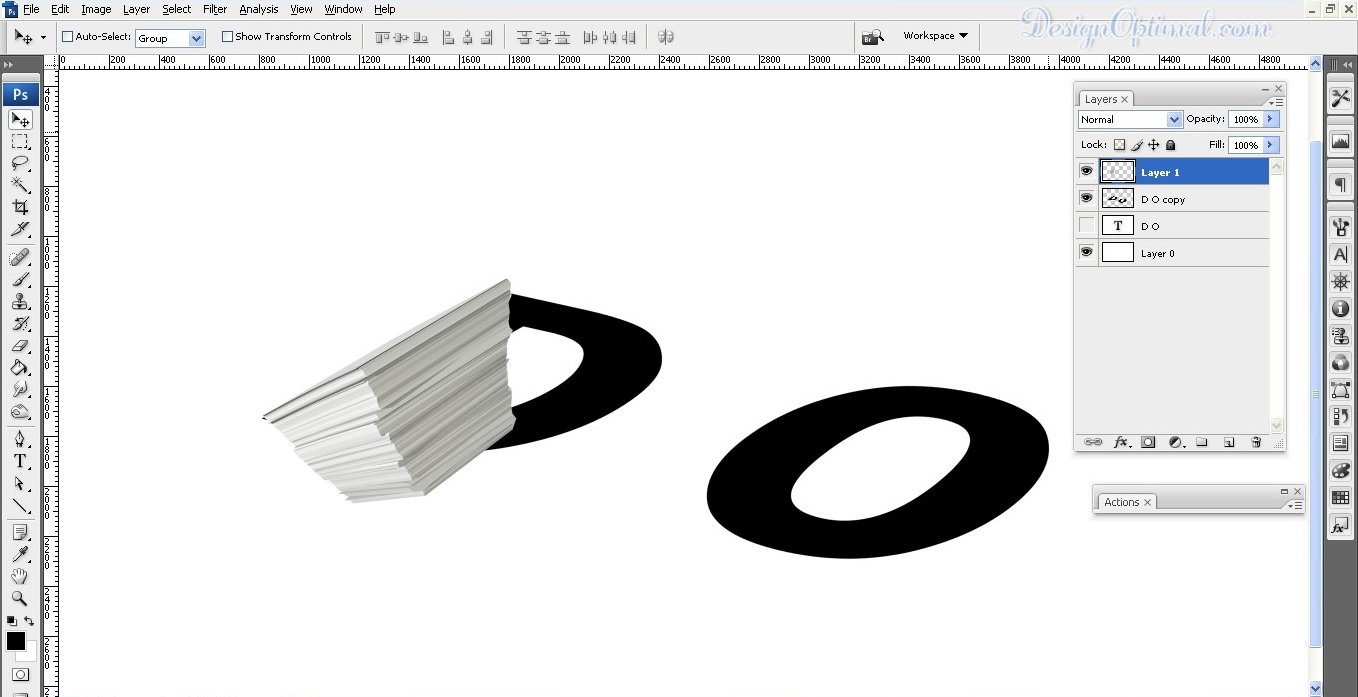Select the Brush tool
1358x697 pixels.
pos(20,280)
